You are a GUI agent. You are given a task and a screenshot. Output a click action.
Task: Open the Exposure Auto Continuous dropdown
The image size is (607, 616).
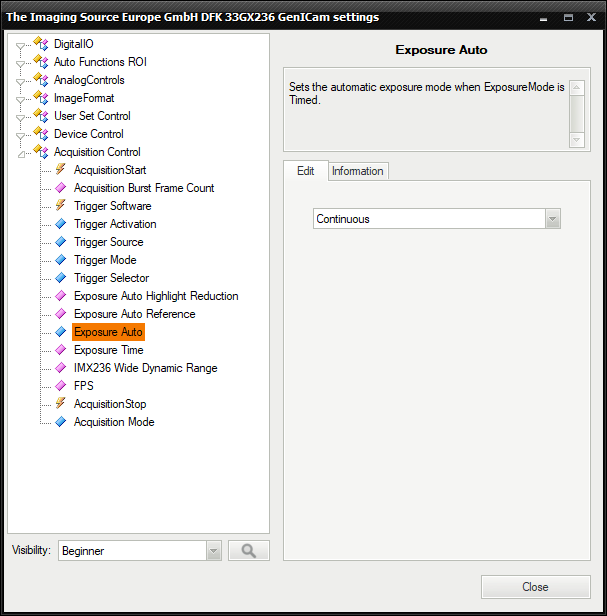(x=552, y=219)
